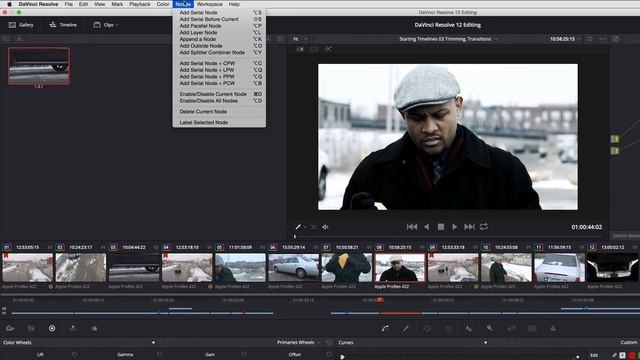Open the Tracker palette icon
Screen dimensions: 640x360
[448, 328]
